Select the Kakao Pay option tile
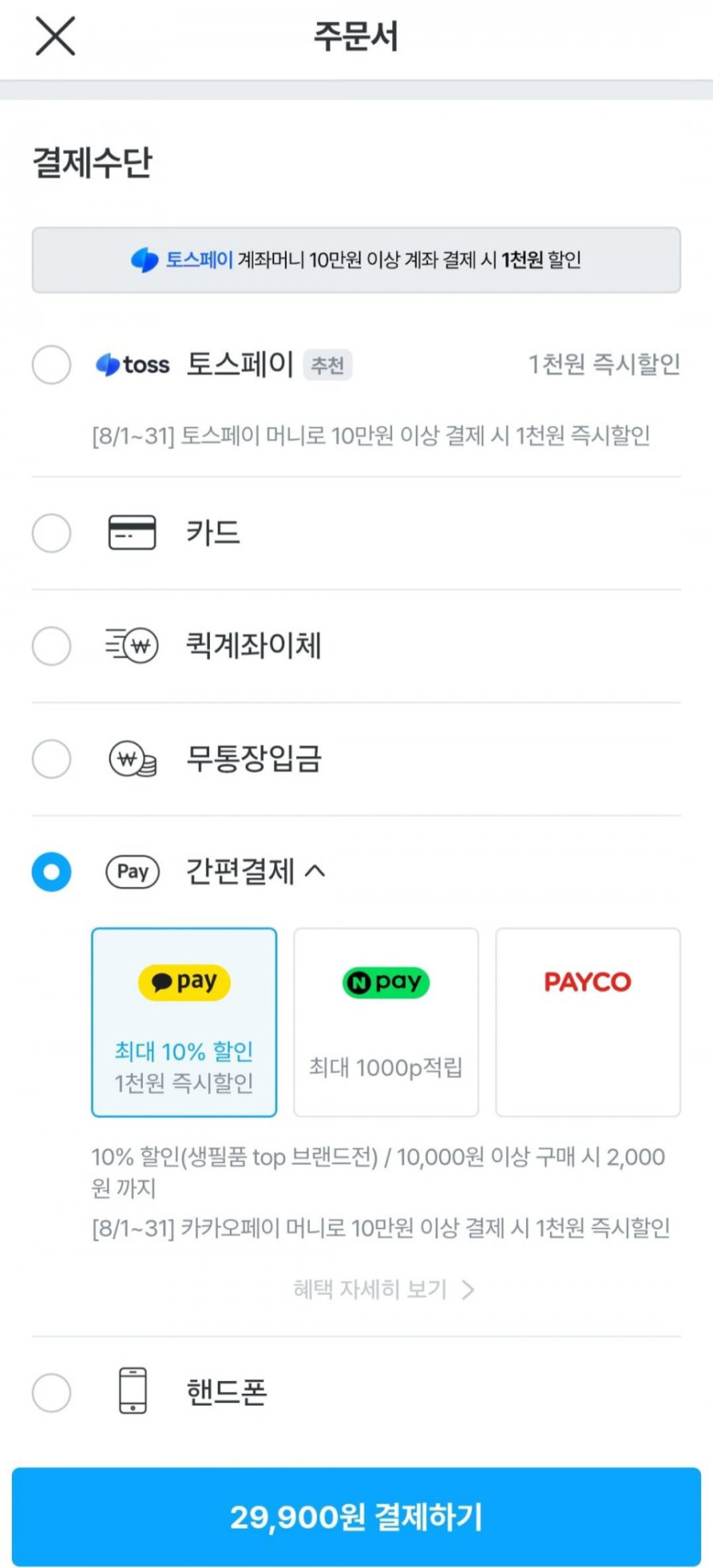 click(x=184, y=1022)
